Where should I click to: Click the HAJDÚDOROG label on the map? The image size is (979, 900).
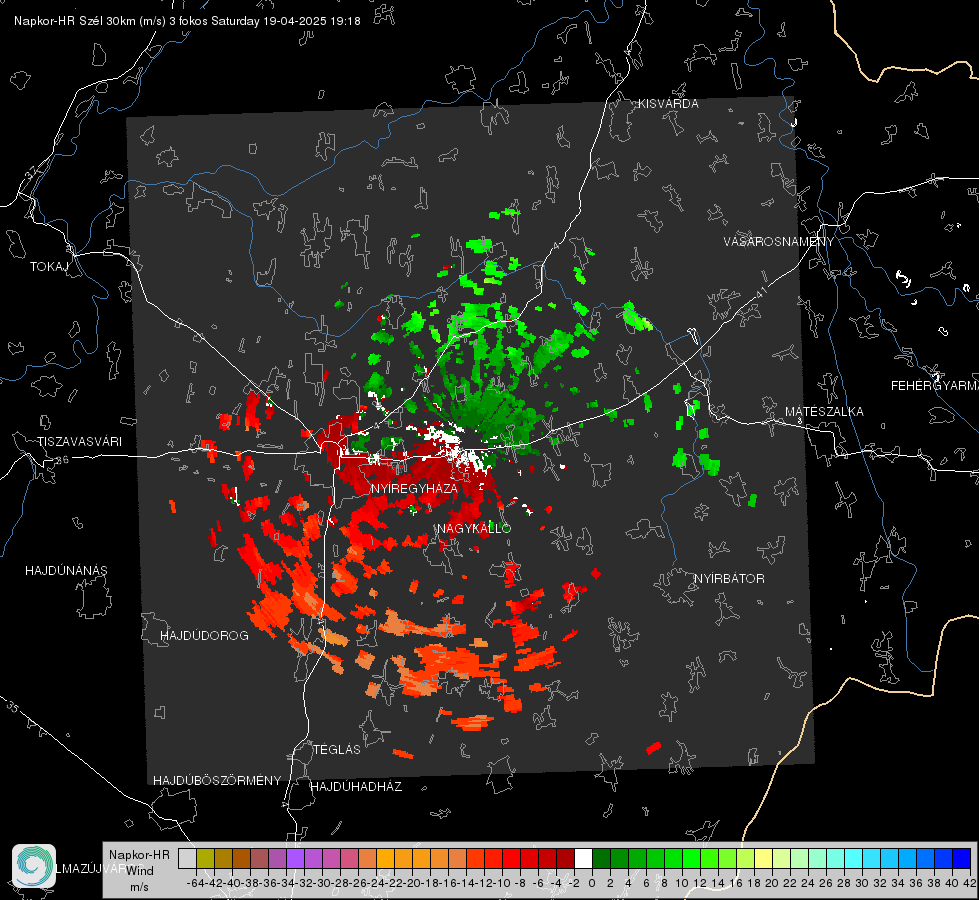(204, 636)
